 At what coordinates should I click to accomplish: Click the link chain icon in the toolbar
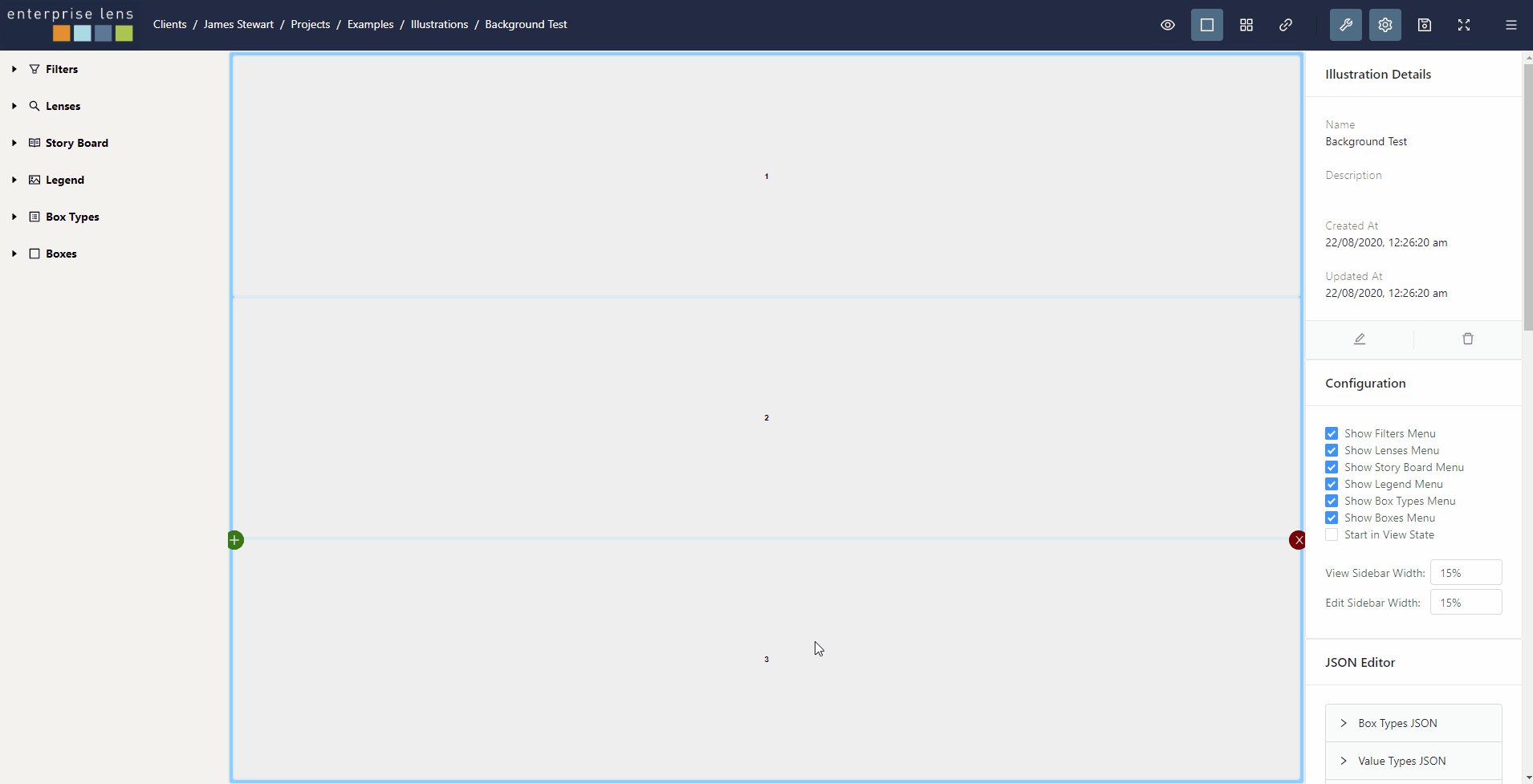1285,25
